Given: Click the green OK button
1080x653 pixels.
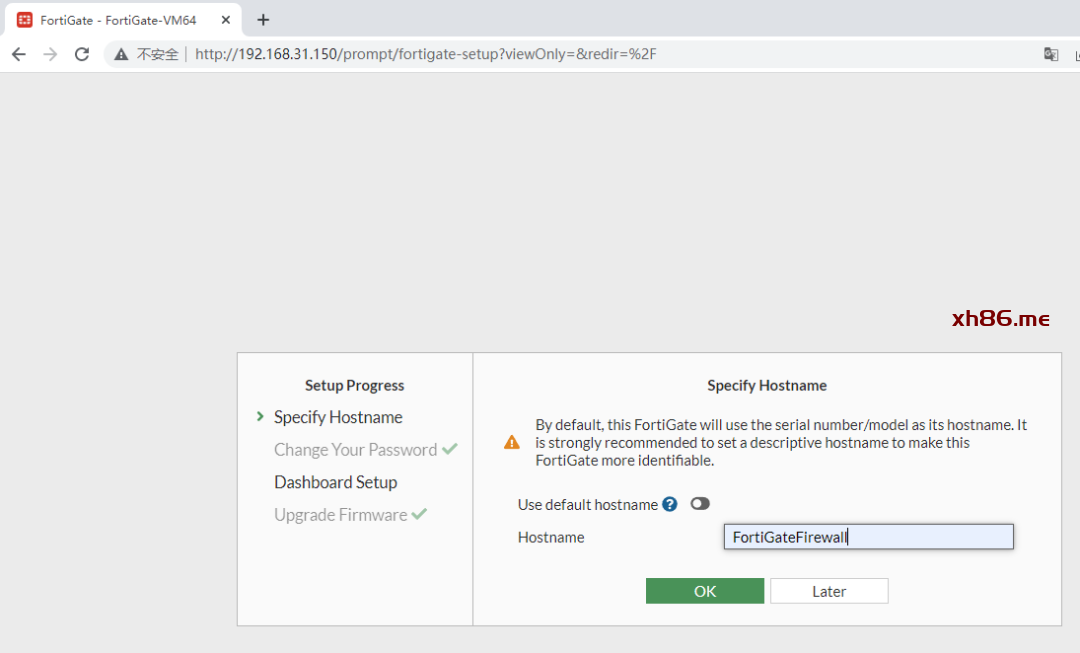Looking at the screenshot, I should pos(705,591).
